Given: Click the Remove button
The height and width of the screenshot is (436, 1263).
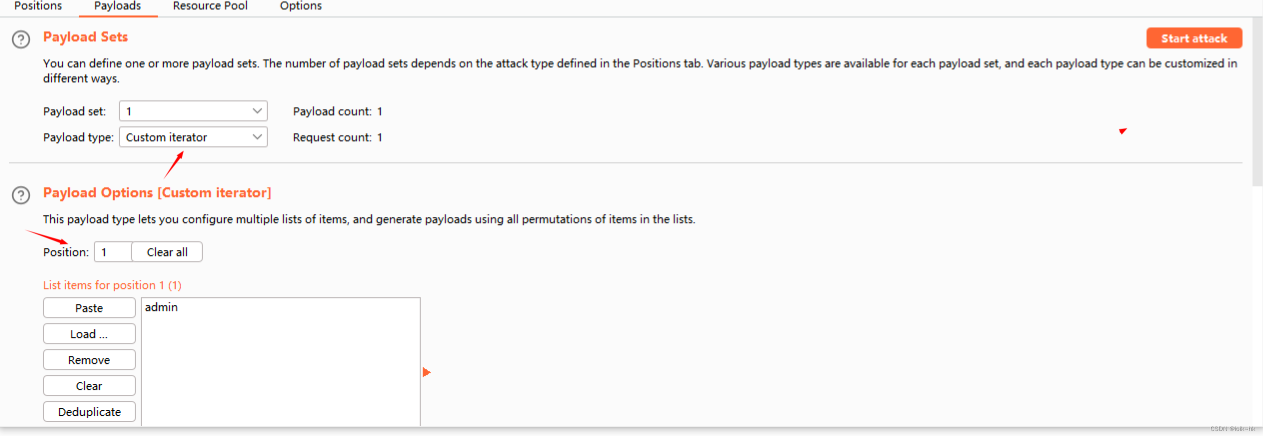Looking at the screenshot, I should (x=89, y=360).
